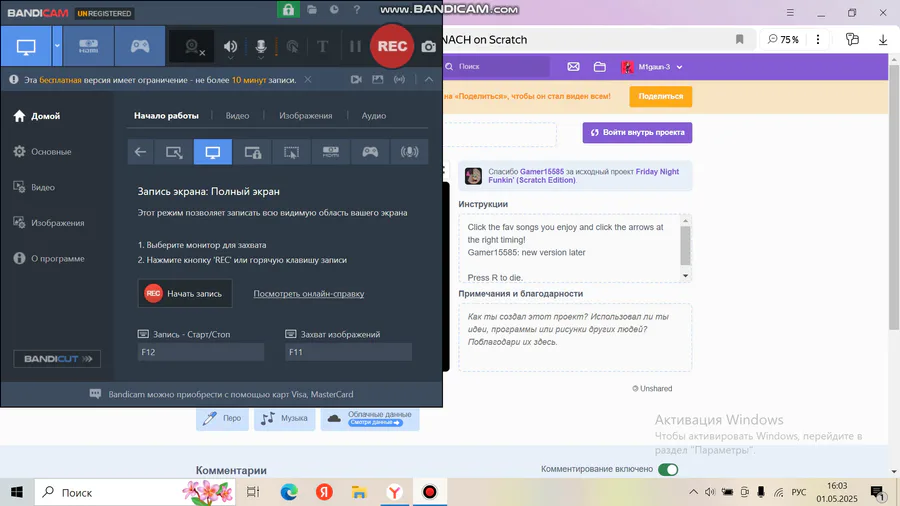The height and width of the screenshot is (506, 900).
Task: Select audio-only recording mode icon
Action: tap(409, 152)
